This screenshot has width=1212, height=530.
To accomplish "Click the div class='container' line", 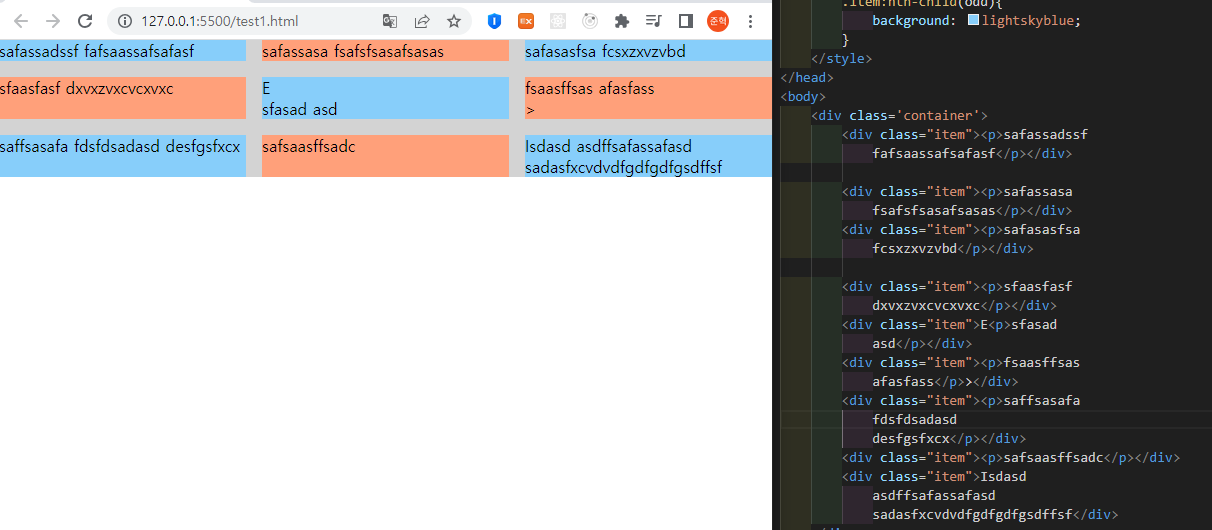I will [899, 115].
